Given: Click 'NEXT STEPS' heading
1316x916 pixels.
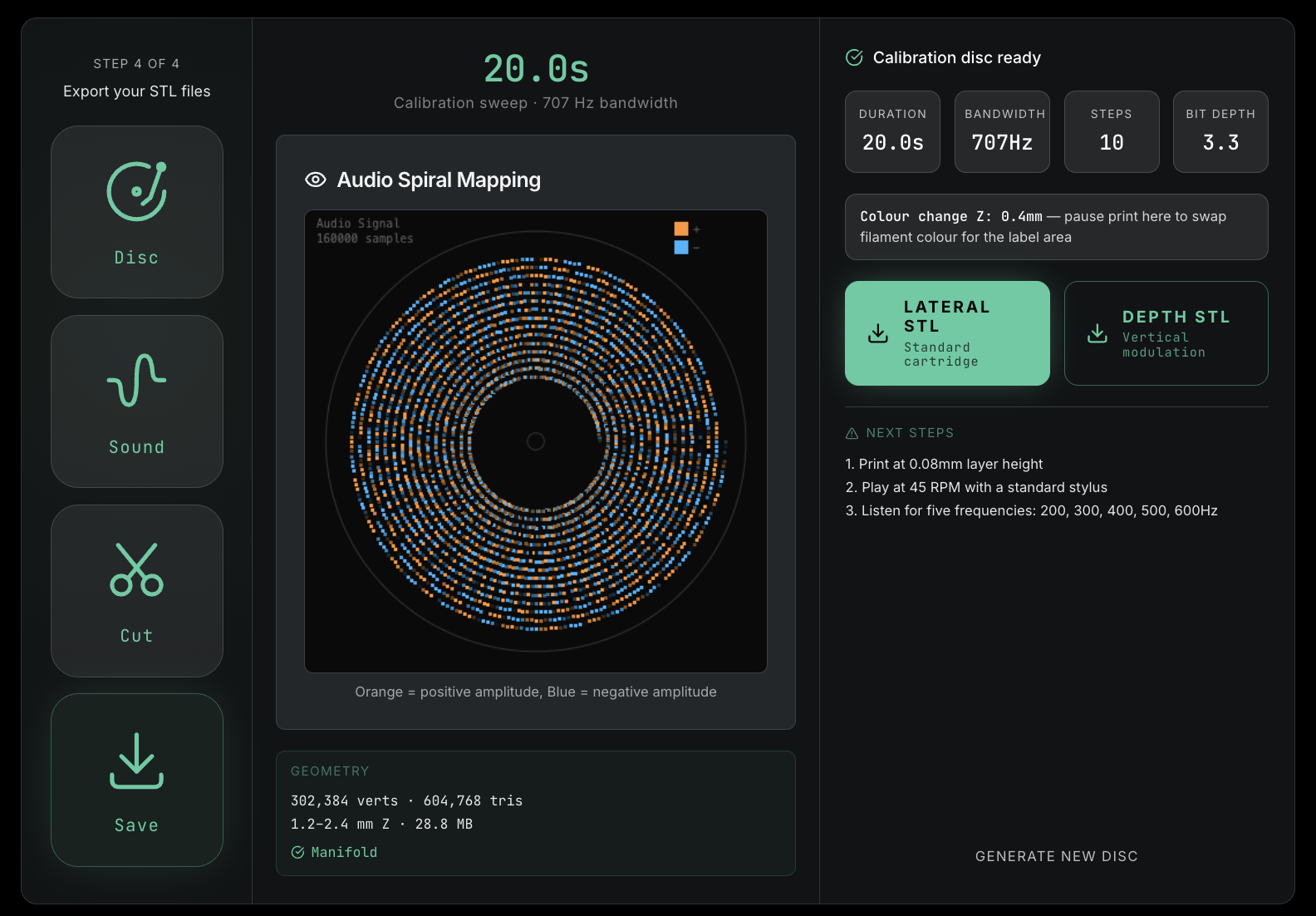Looking at the screenshot, I should coord(910,433).
